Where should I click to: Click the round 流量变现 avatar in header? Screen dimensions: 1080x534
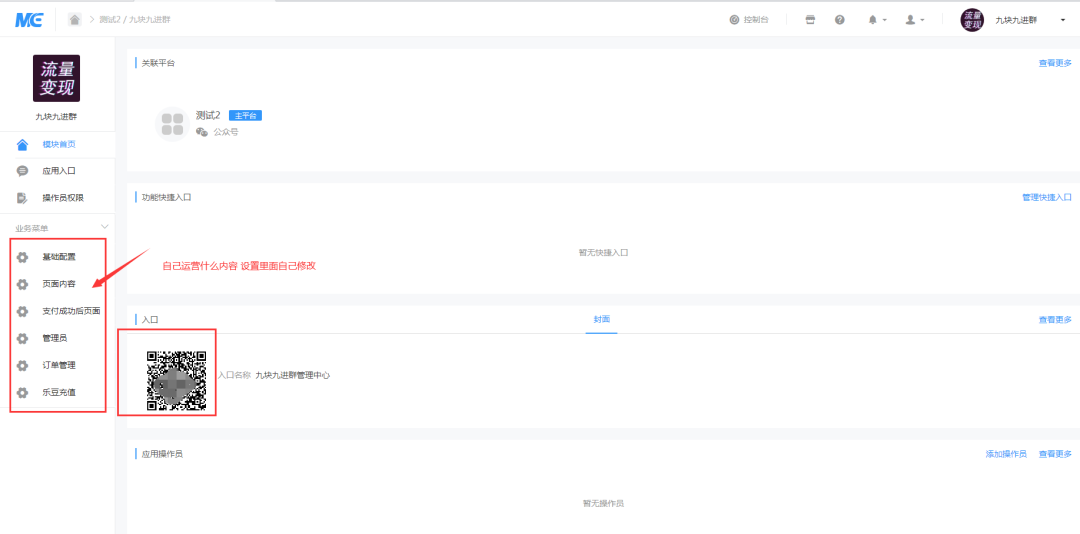(972, 20)
